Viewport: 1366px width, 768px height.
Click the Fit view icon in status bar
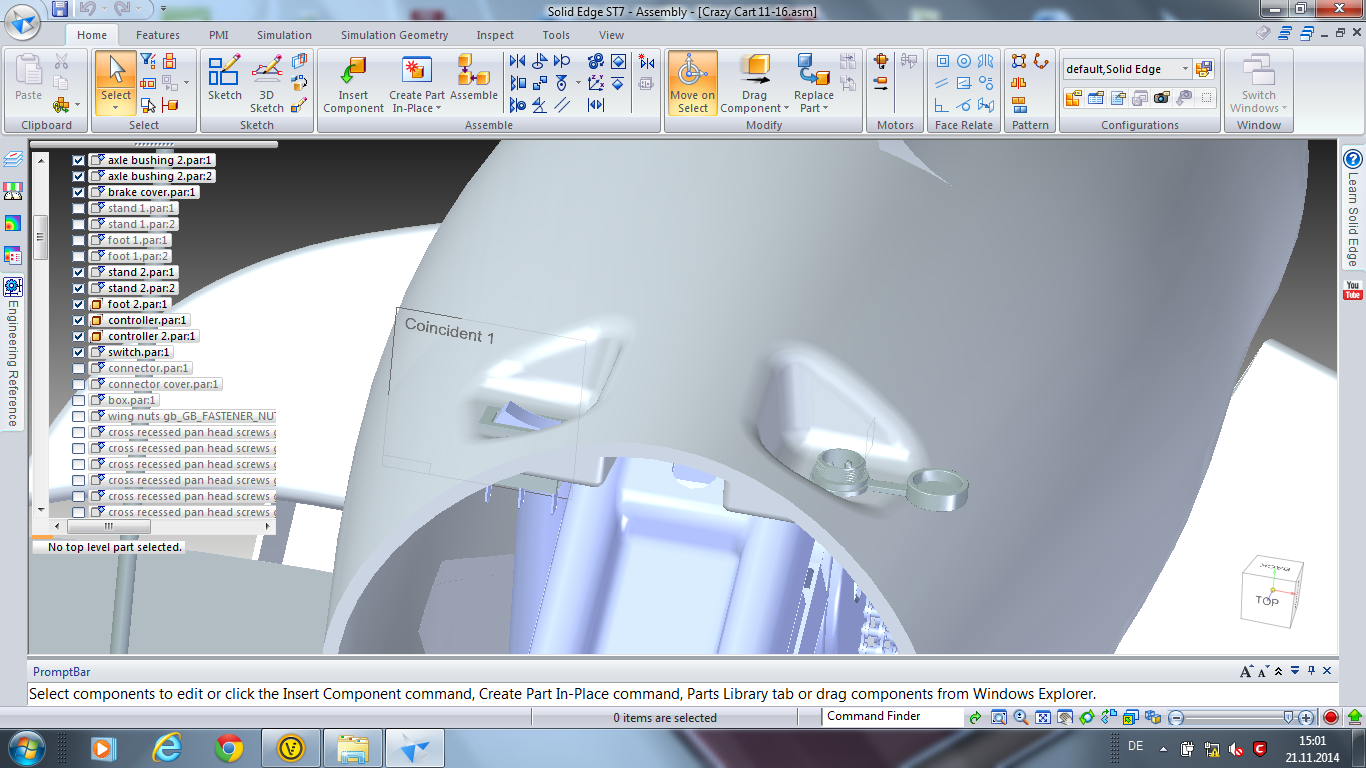[1043, 717]
